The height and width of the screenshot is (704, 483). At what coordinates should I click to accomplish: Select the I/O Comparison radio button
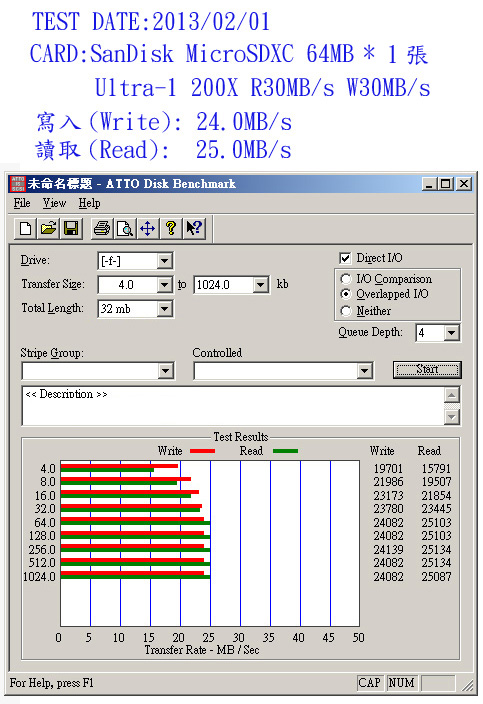click(346, 279)
